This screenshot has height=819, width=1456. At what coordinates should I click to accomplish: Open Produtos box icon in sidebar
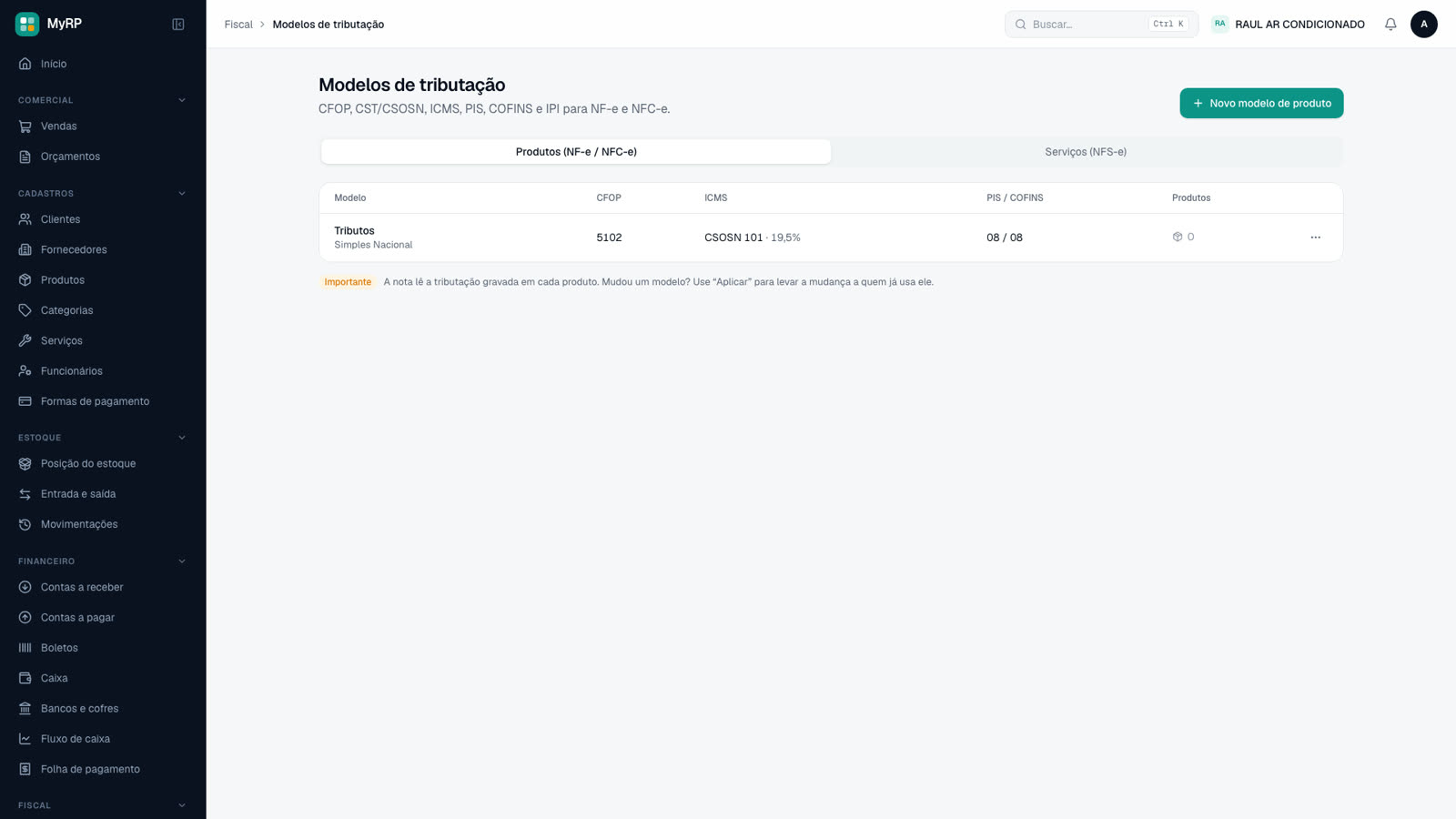25,280
